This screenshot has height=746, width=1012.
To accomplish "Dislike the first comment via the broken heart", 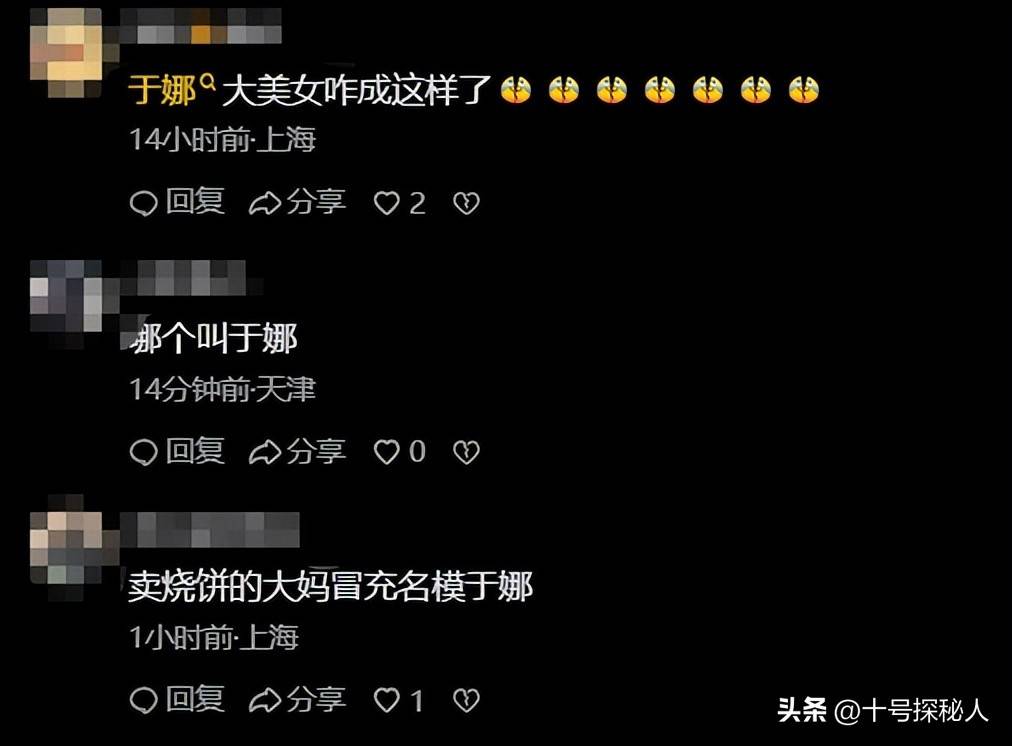I will (x=466, y=203).
